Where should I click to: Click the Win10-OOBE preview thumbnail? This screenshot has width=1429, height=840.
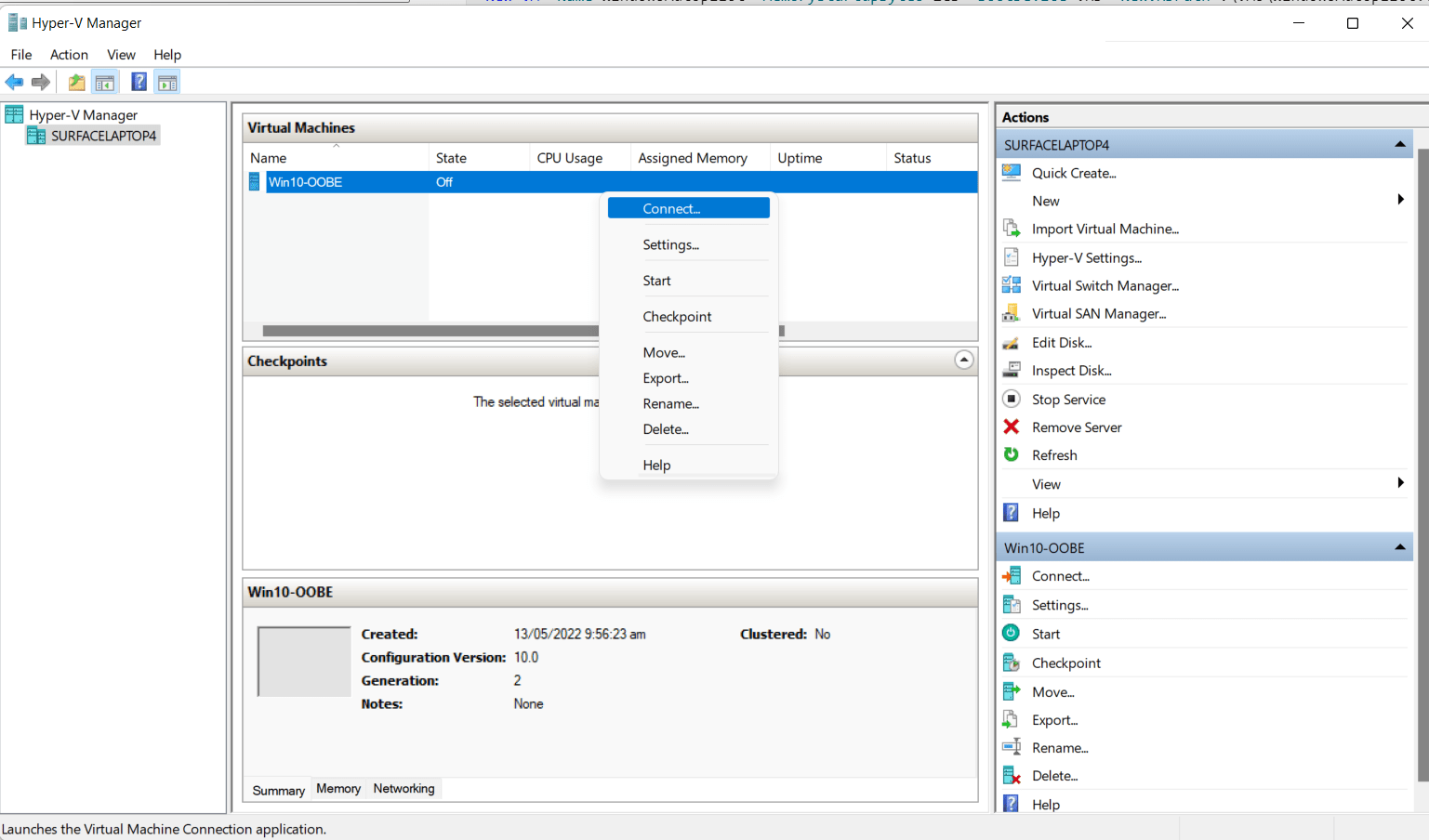coord(304,662)
